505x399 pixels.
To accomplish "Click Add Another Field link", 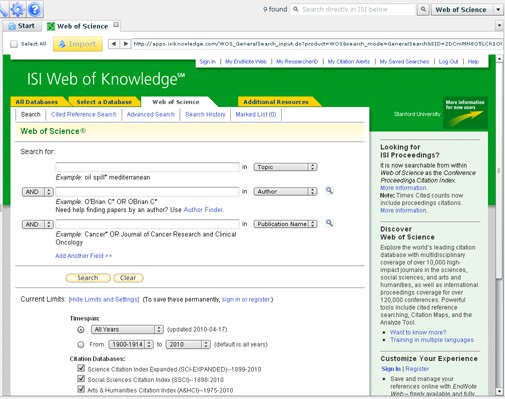I will pos(84,256).
